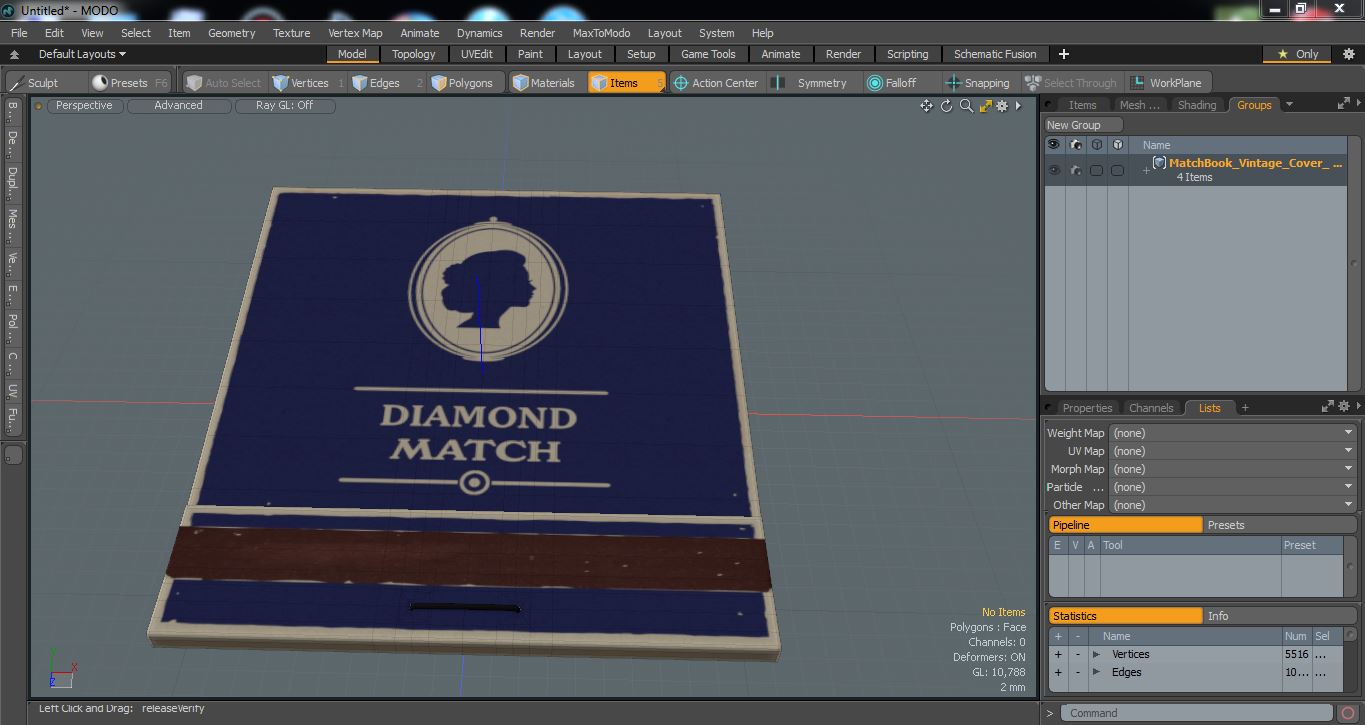Screen dimensions: 1365x725
Task: Open the Default Layouts dropdown
Action: pyautogui.click(x=82, y=54)
